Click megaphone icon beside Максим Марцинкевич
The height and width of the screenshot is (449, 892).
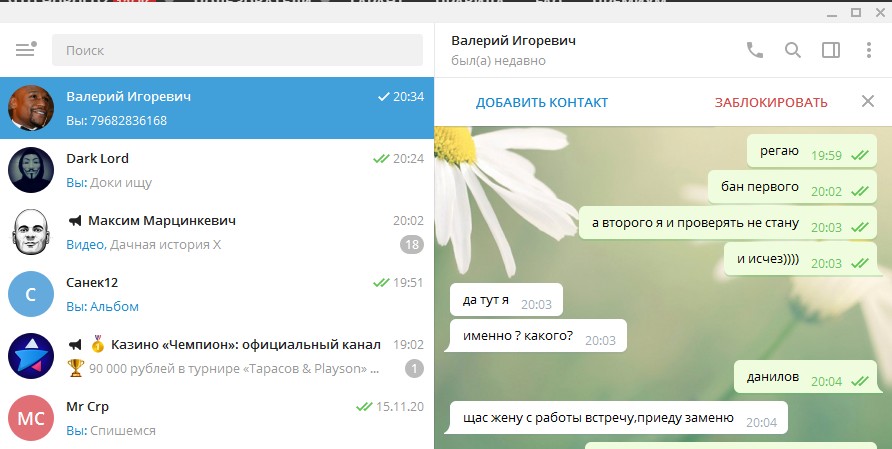[75, 220]
